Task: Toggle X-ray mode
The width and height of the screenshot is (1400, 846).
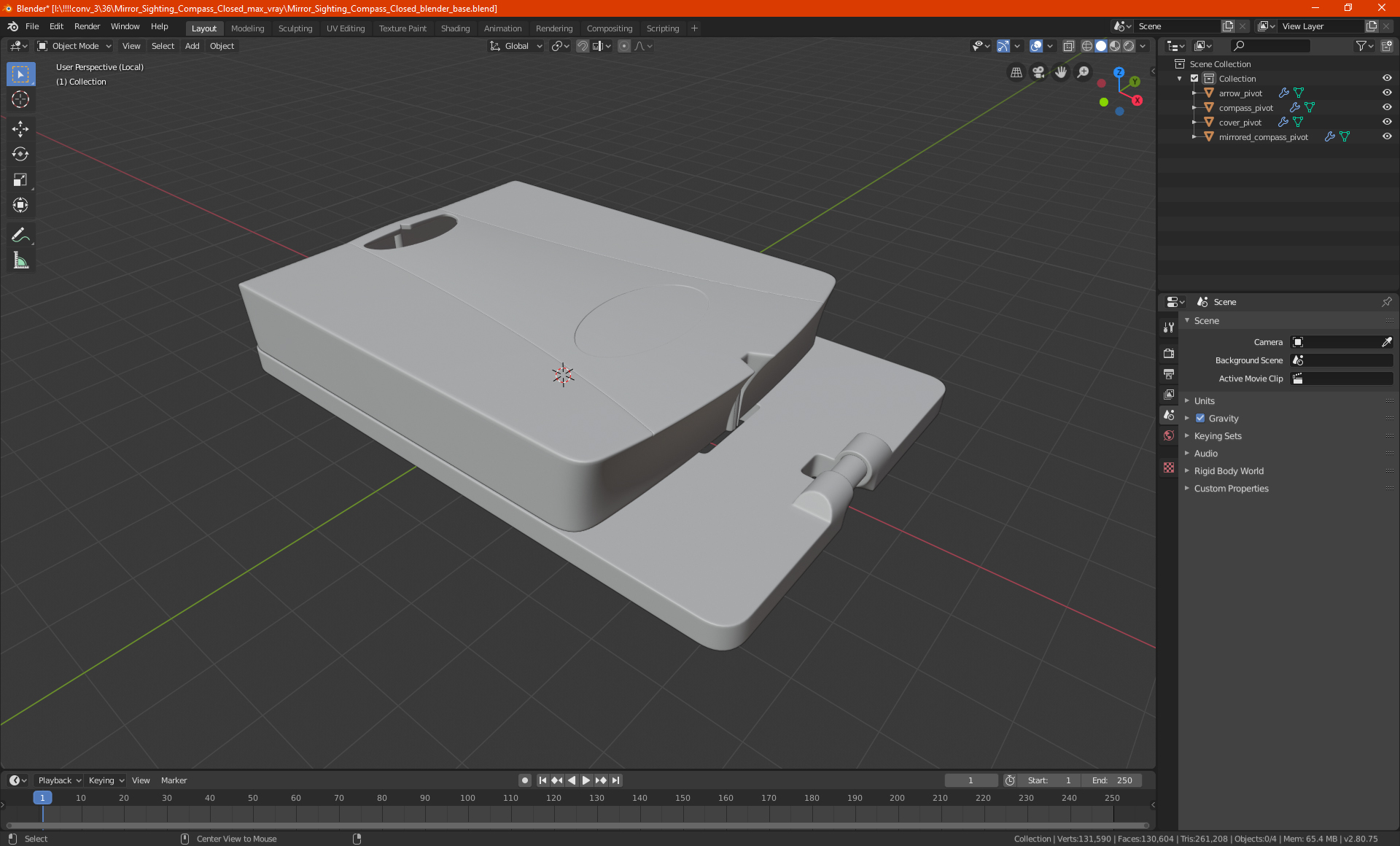Action: point(1068,46)
